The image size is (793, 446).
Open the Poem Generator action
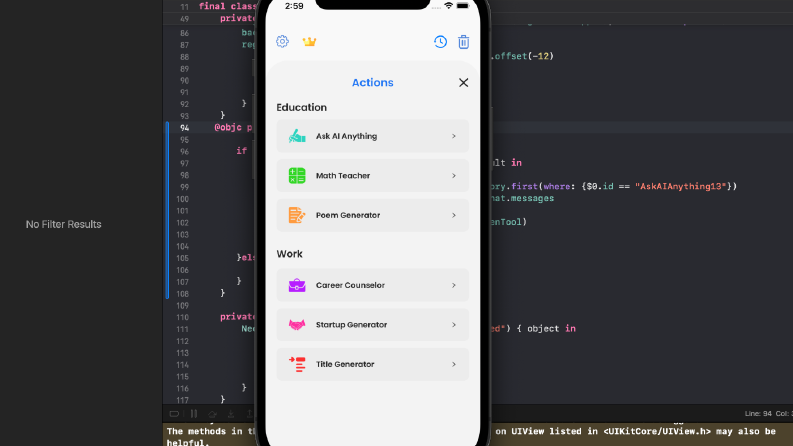pos(372,215)
